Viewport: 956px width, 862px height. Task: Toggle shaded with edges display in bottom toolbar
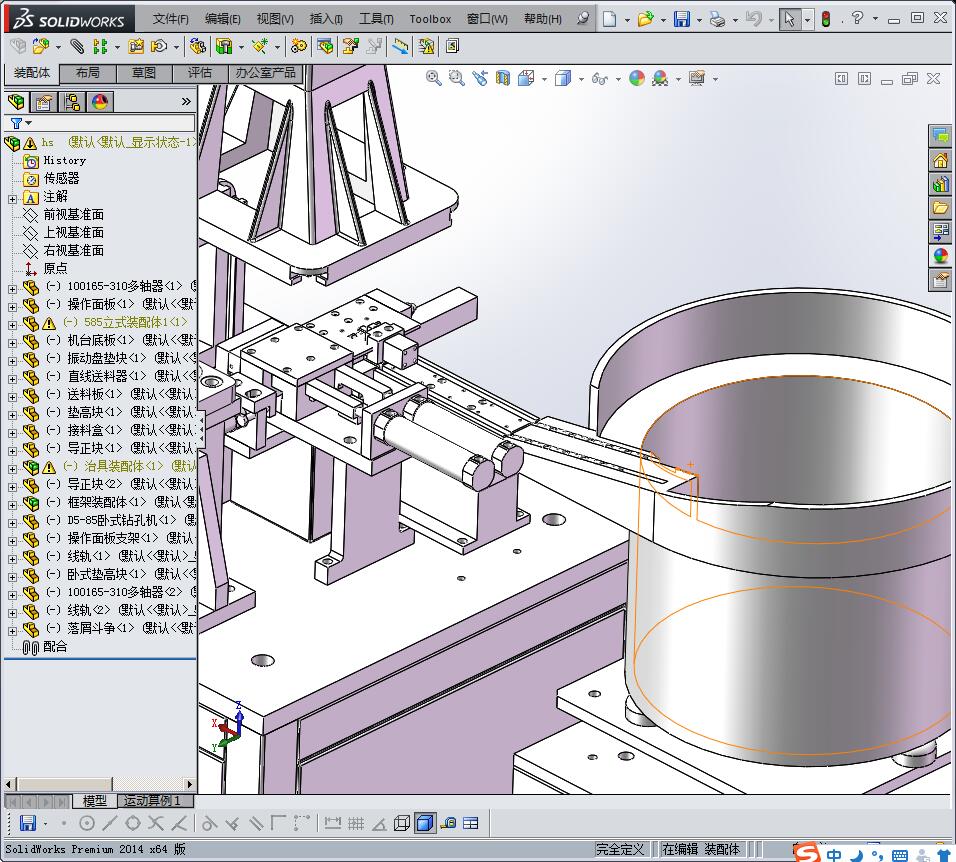tap(425, 823)
